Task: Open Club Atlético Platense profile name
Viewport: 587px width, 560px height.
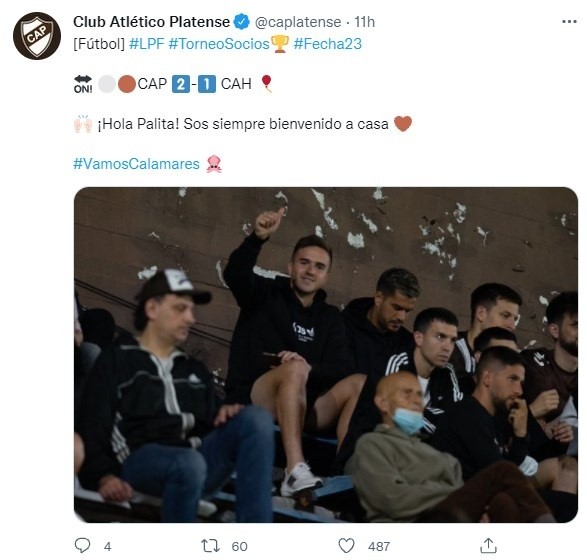Action: [151, 22]
